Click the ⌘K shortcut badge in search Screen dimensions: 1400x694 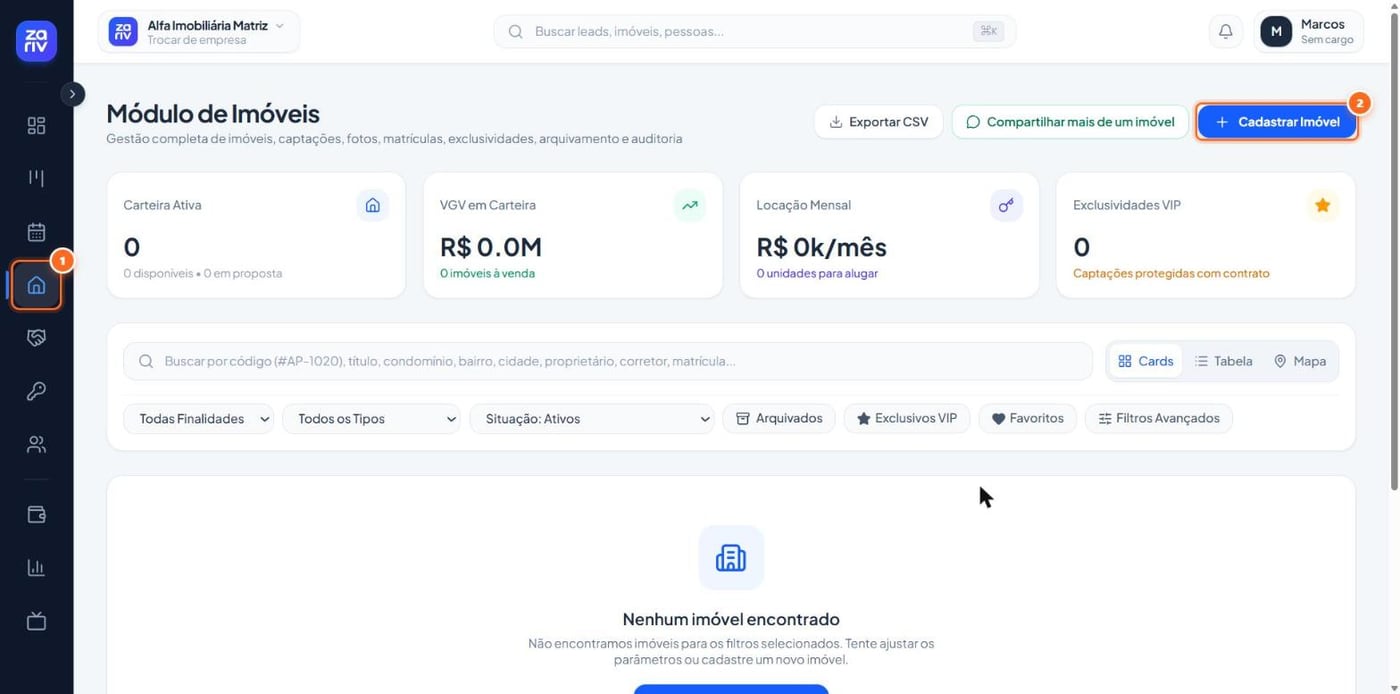pyautogui.click(x=988, y=32)
